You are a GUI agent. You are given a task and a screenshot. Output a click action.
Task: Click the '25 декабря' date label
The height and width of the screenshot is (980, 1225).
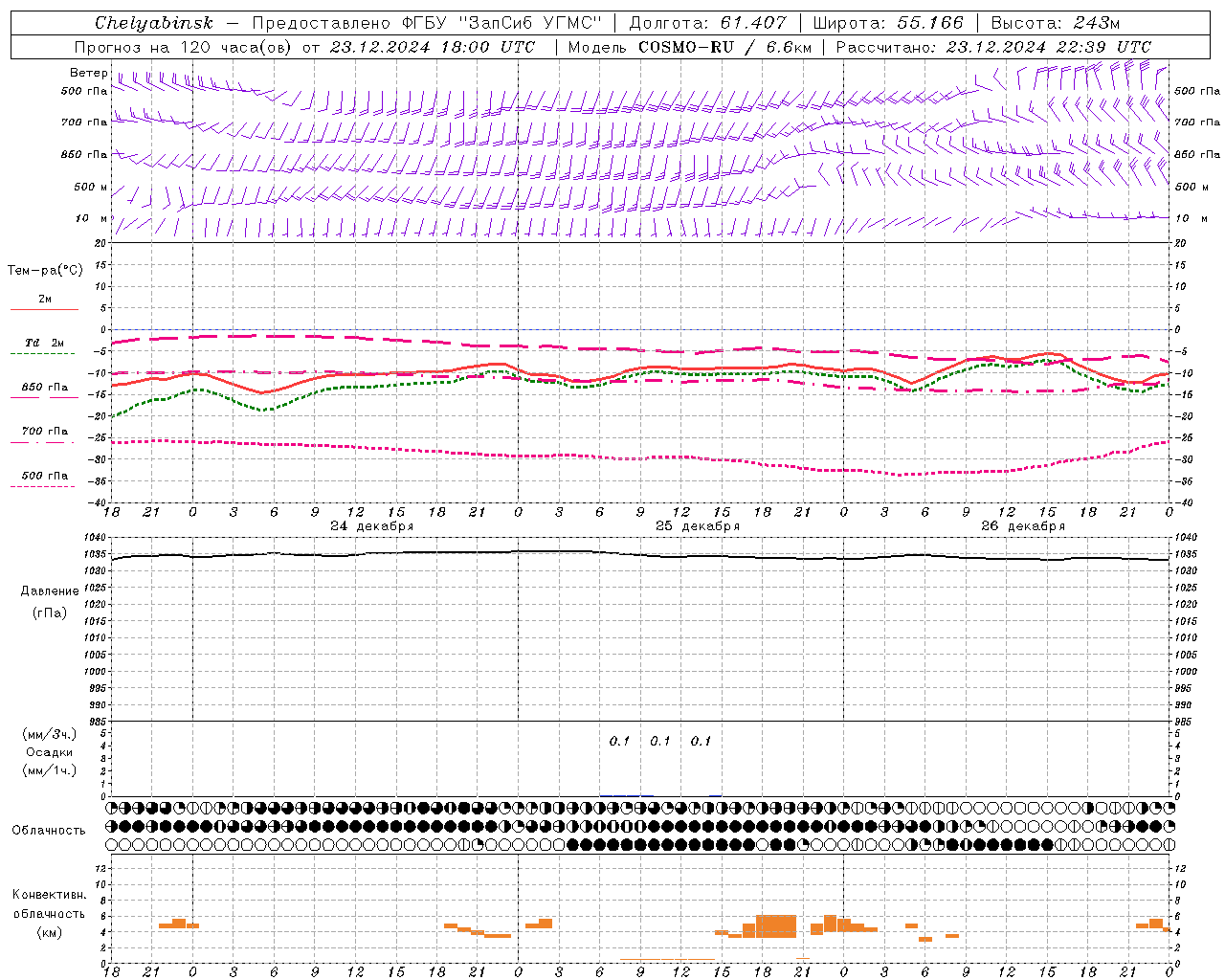698,526
